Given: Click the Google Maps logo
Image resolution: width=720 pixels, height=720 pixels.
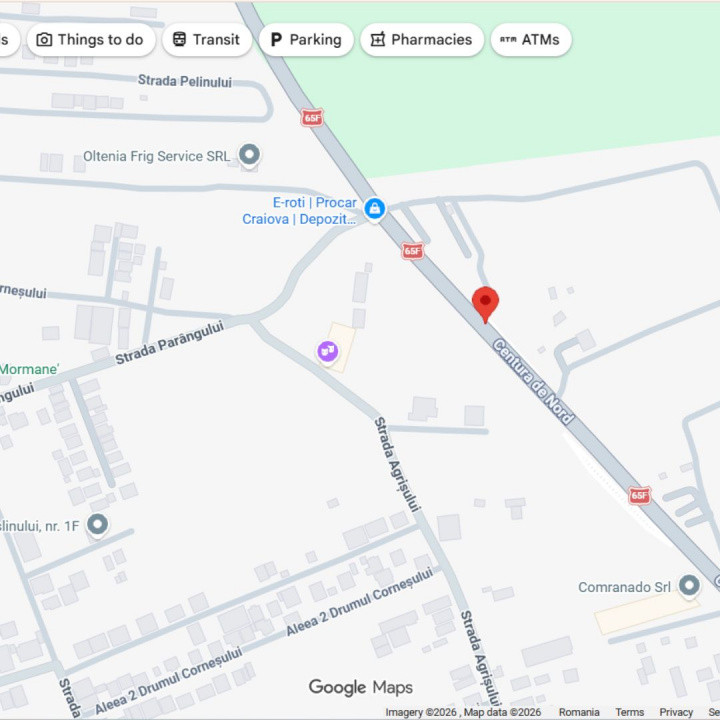Looking at the screenshot, I should coord(360,687).
